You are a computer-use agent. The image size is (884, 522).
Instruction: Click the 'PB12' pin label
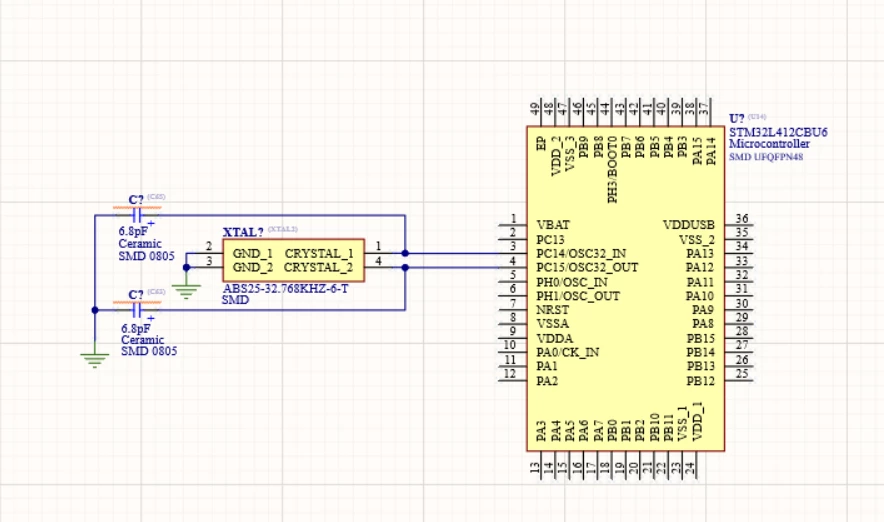(x=700, y=381)
